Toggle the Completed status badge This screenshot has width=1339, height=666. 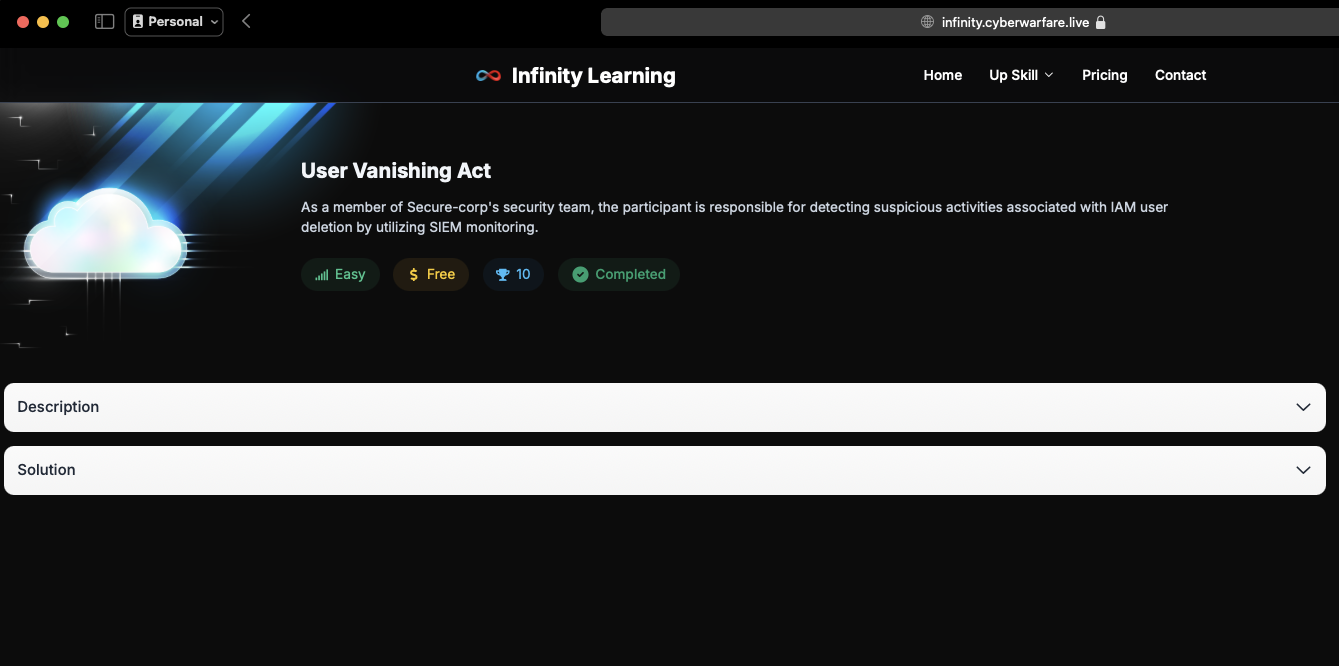[618, 274]
